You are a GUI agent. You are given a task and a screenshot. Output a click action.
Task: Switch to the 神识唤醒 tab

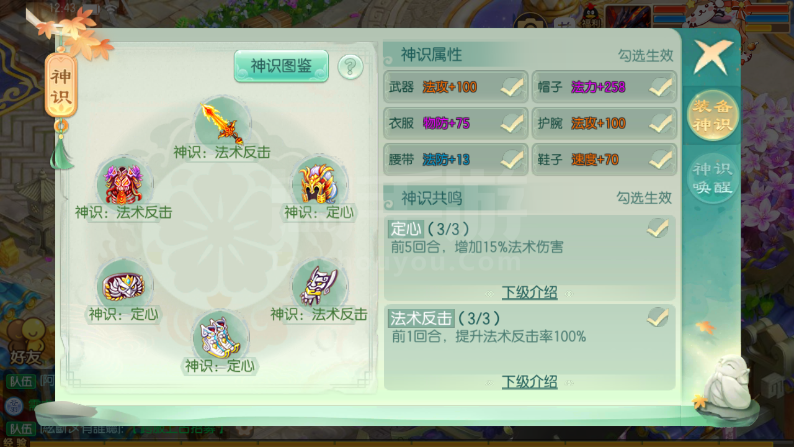(x=712, y=178)
